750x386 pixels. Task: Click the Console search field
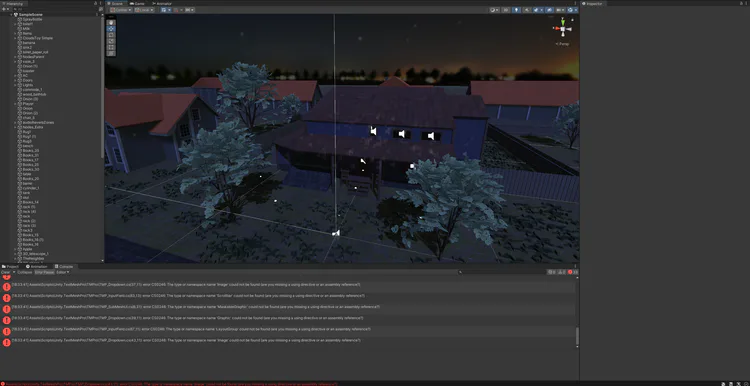(x=501, y=272)
